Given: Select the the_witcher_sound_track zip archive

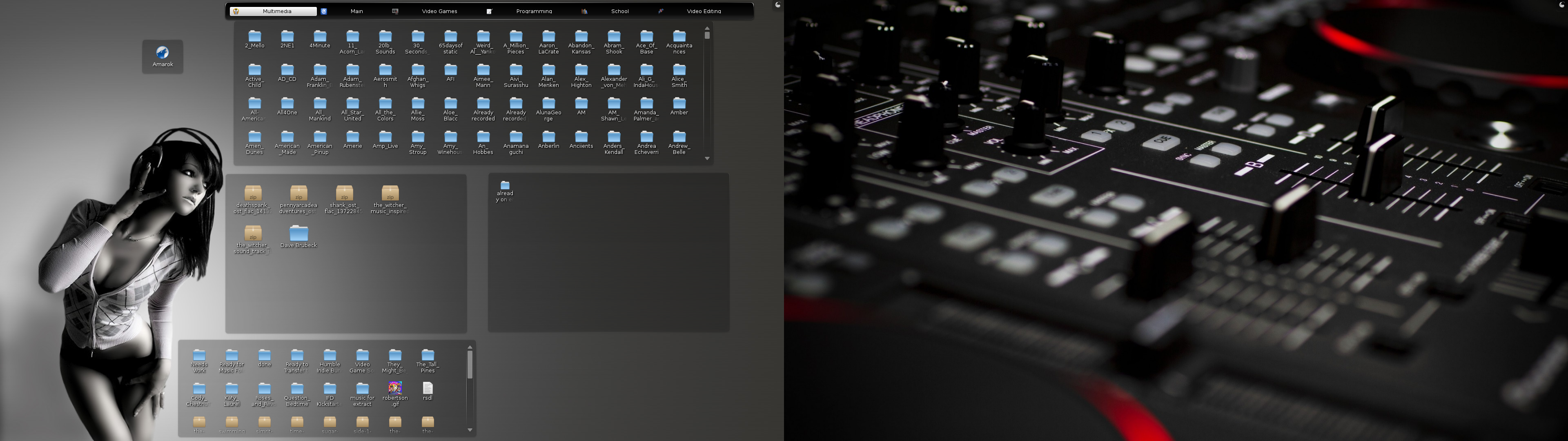Looking at the screenshot, I should pyautogui.click(x=253, y=239).
